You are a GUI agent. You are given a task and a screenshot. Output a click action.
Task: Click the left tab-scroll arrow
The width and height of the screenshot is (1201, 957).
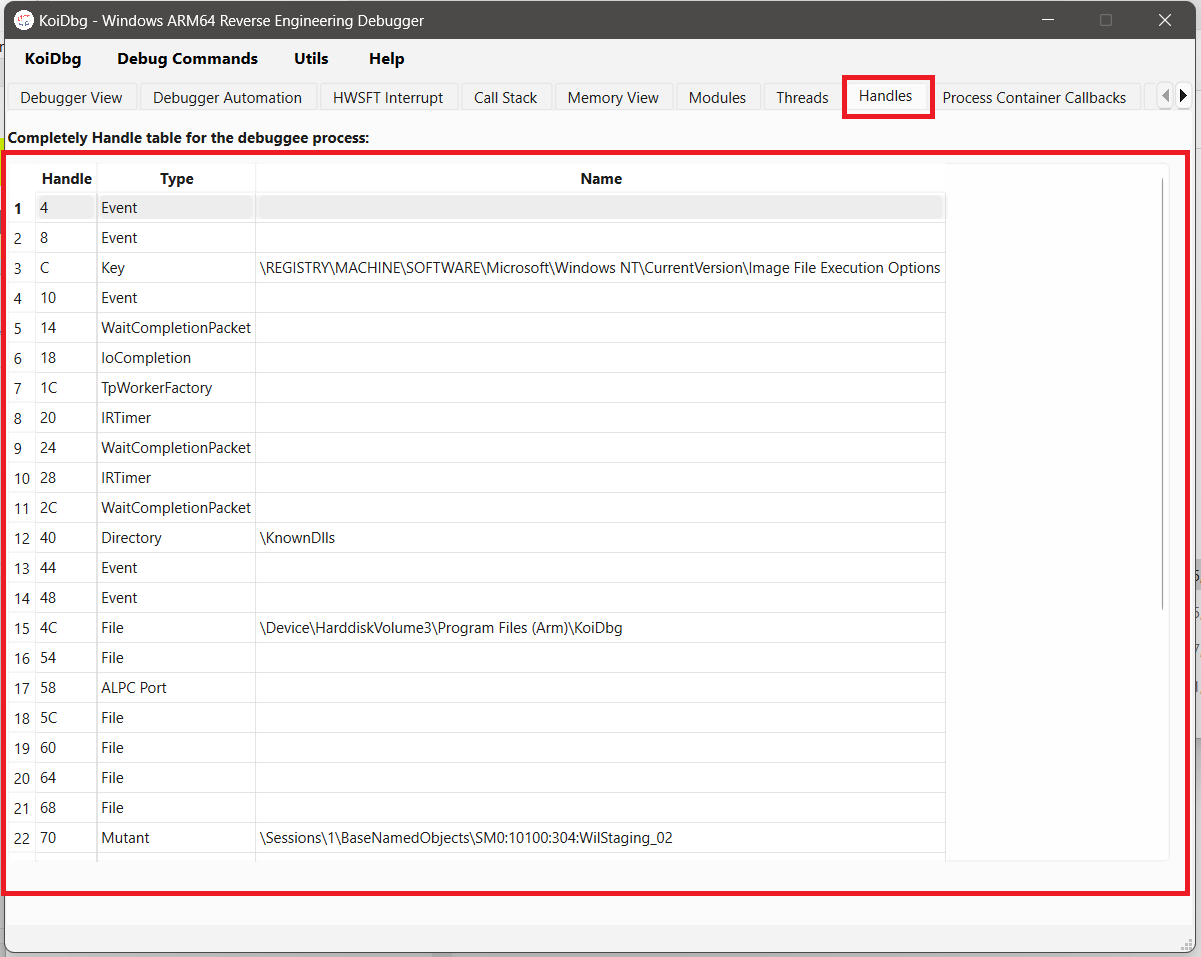[1165, 97]
